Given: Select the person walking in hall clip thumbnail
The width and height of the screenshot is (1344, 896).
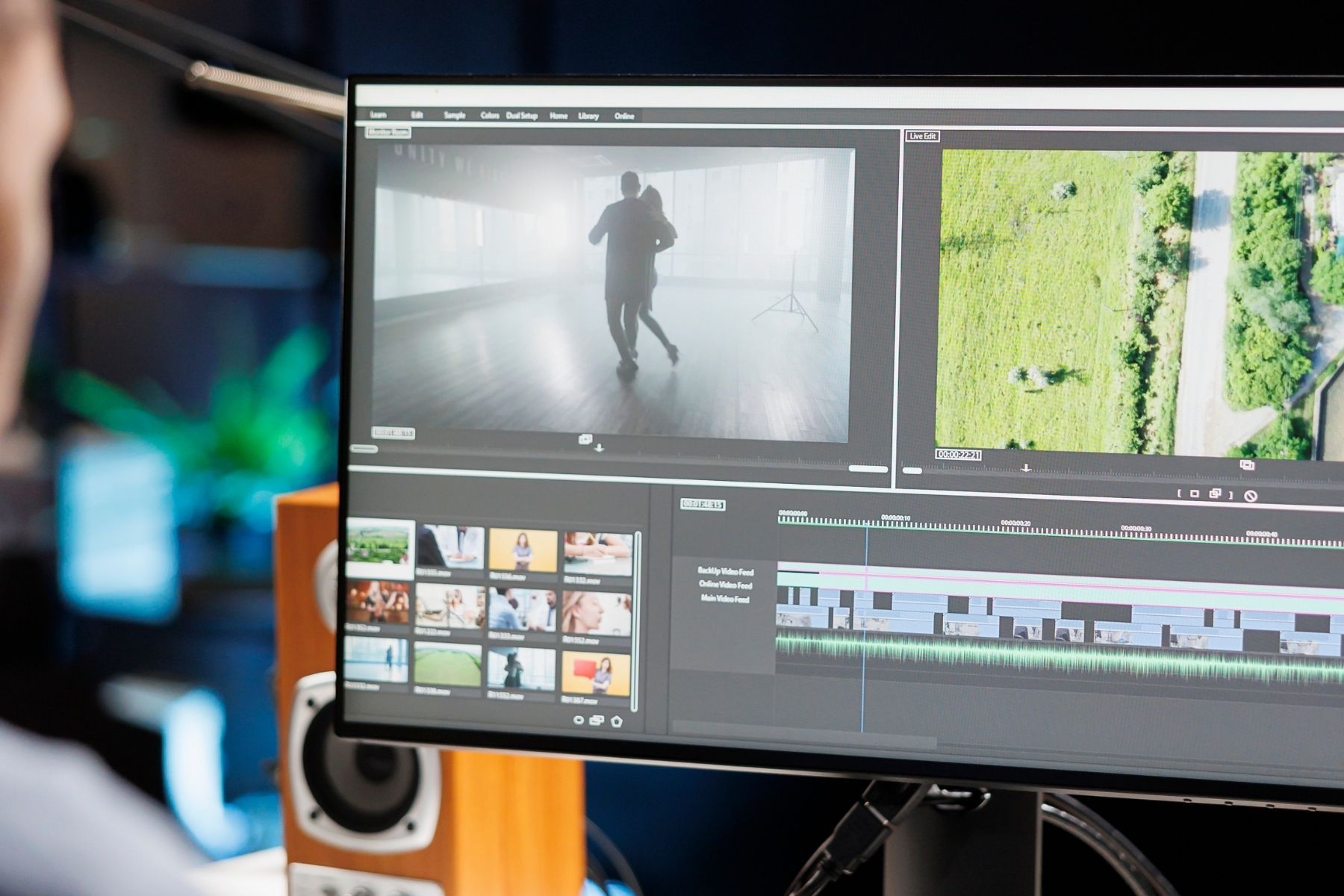Looking at the screenshot, I should pos(377,660).
